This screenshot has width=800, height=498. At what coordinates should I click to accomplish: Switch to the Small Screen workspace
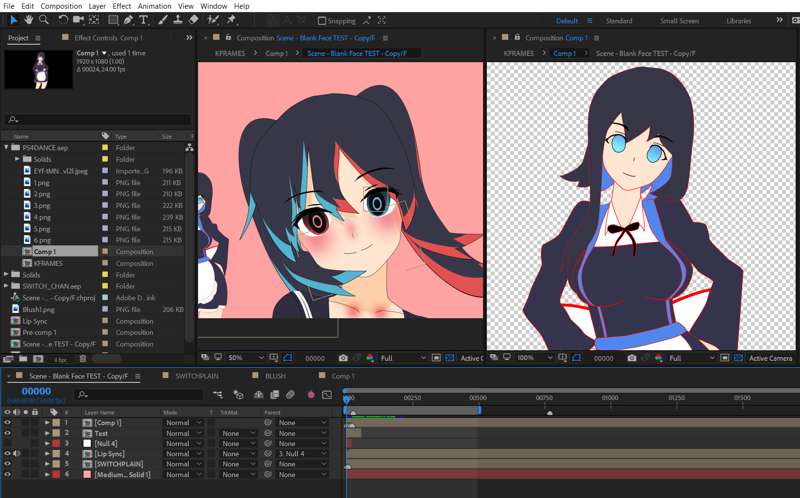[679, 21]
